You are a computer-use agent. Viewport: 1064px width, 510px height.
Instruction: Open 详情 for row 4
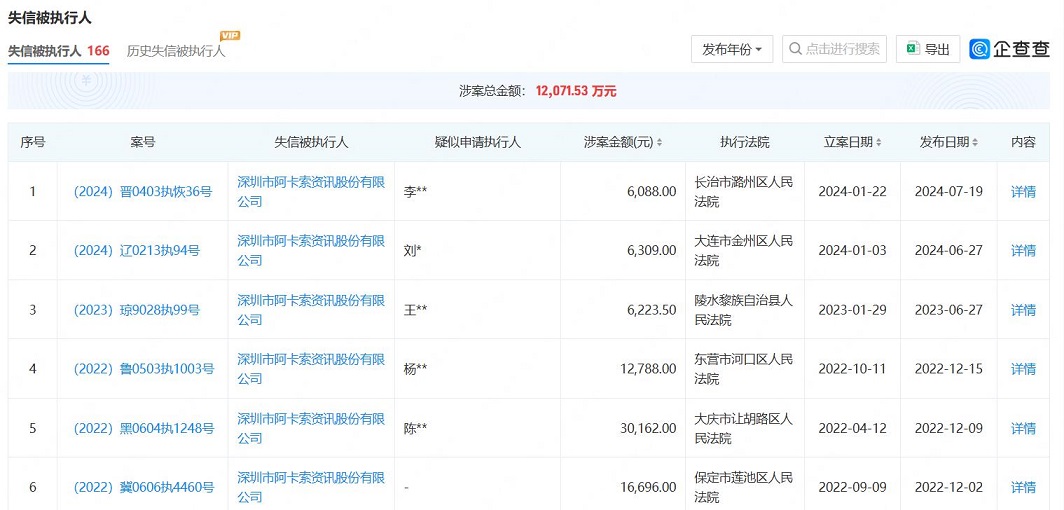click(x=1023, y=369)
